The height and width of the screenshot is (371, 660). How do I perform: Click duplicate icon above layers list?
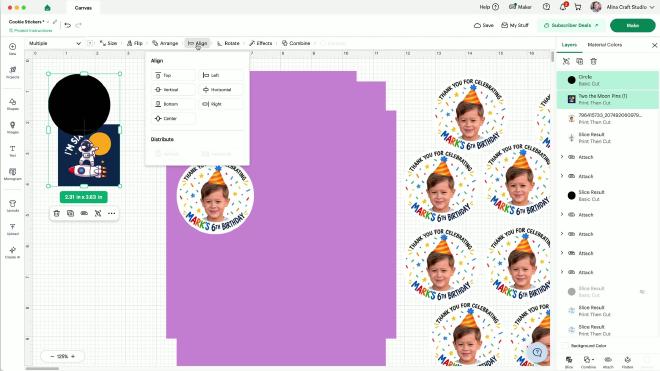click(580, 61)
